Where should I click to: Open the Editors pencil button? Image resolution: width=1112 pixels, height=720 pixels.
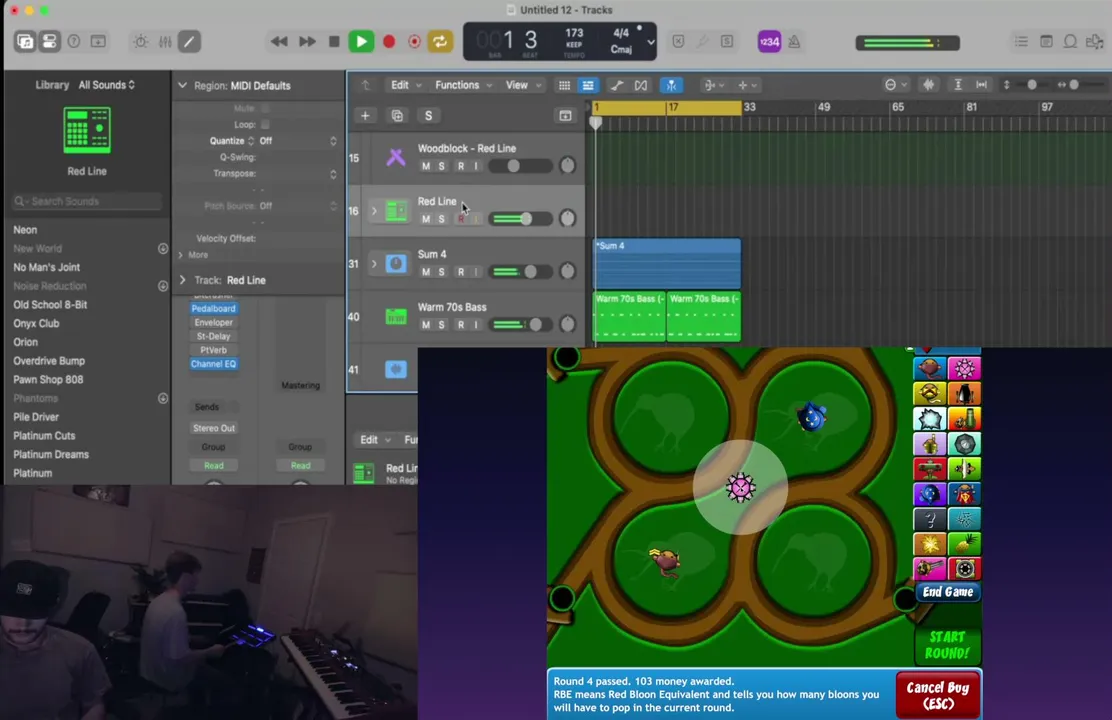pos(189,41)
